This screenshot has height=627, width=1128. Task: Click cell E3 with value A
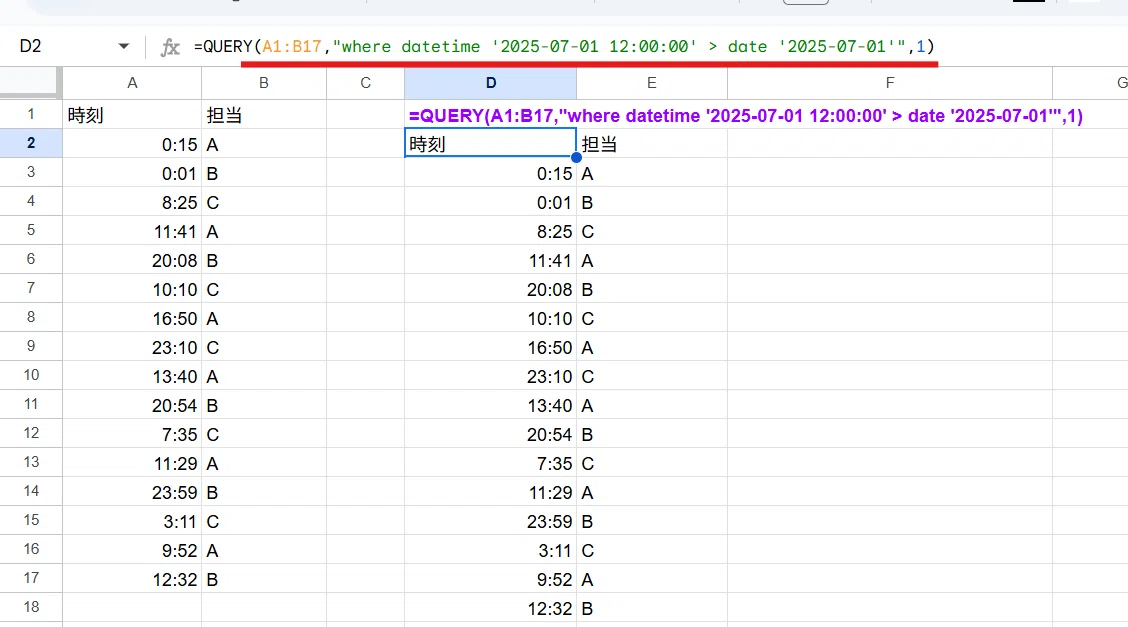[652, 173]
